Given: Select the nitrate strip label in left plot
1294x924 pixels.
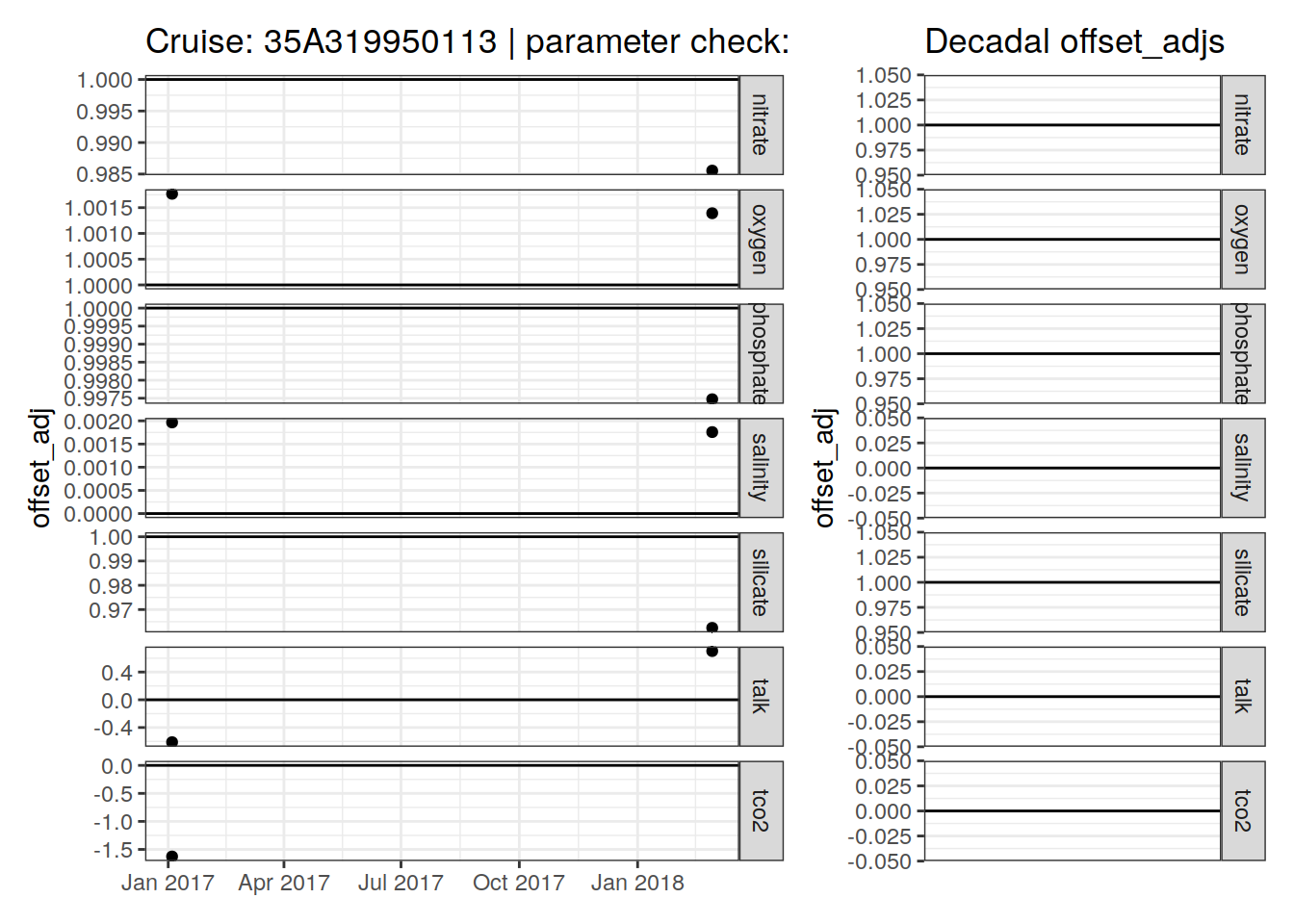Looking at the screenshot, I should click(x=761, y=125).
